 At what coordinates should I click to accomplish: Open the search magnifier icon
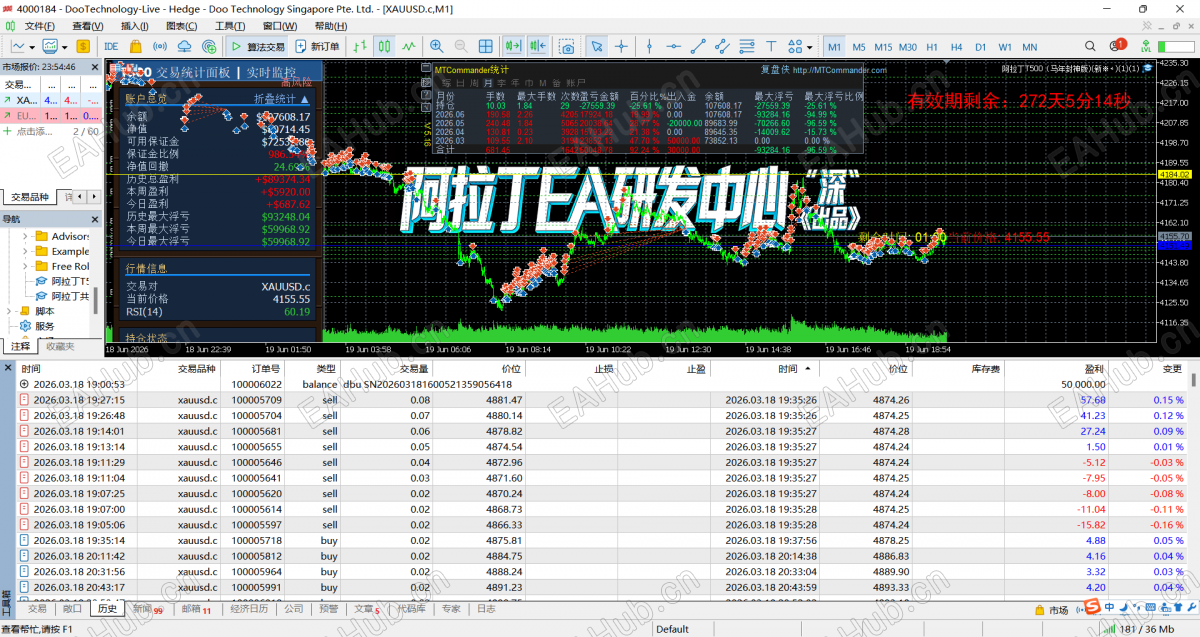pos(1090,46)
